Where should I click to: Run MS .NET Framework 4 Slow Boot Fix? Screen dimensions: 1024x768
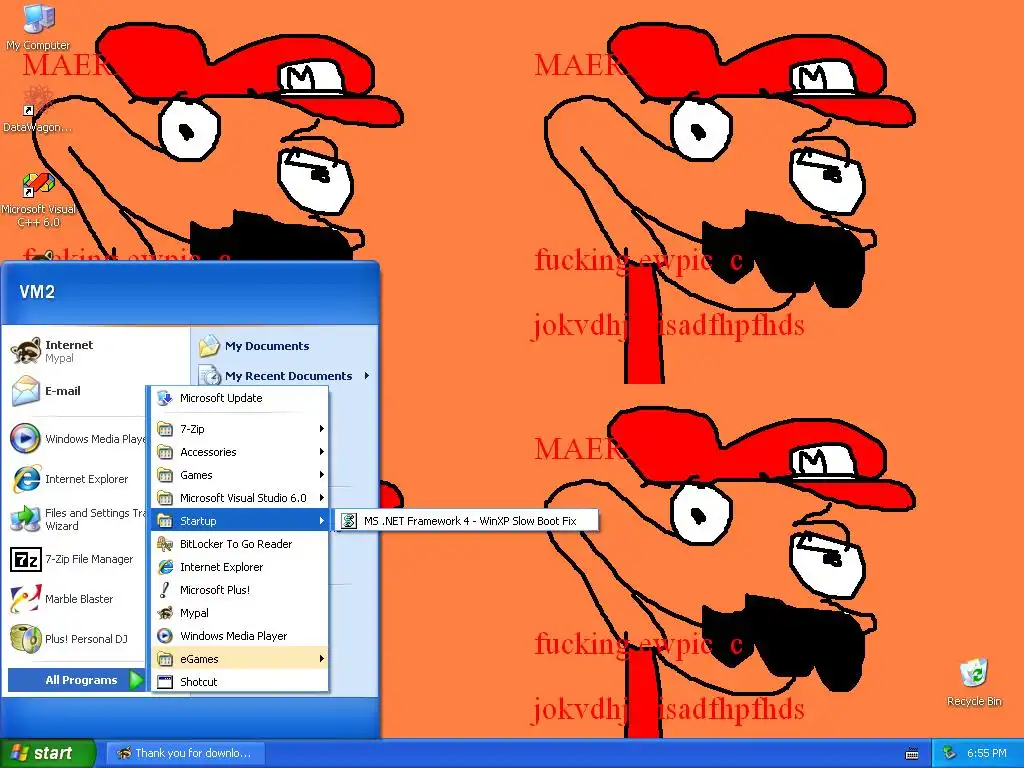pyautogui.click(x=466, y=520)
